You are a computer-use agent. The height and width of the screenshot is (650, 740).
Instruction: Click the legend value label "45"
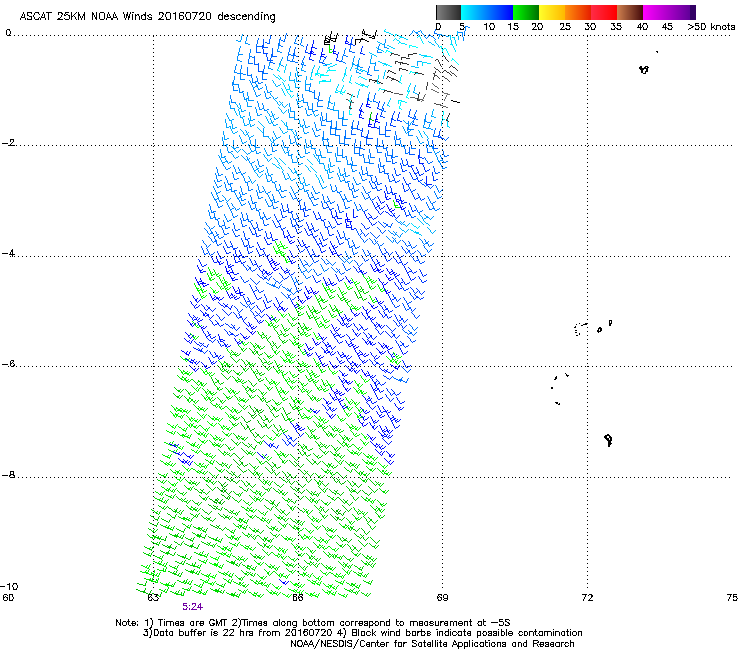tap(667, 27)
